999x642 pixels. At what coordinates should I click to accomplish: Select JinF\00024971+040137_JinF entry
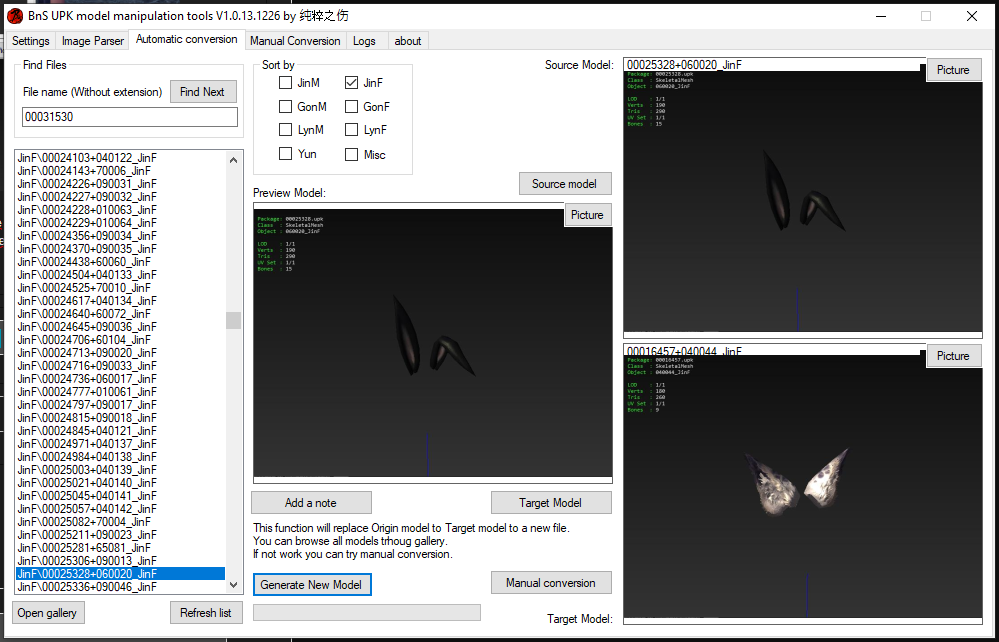120,444
